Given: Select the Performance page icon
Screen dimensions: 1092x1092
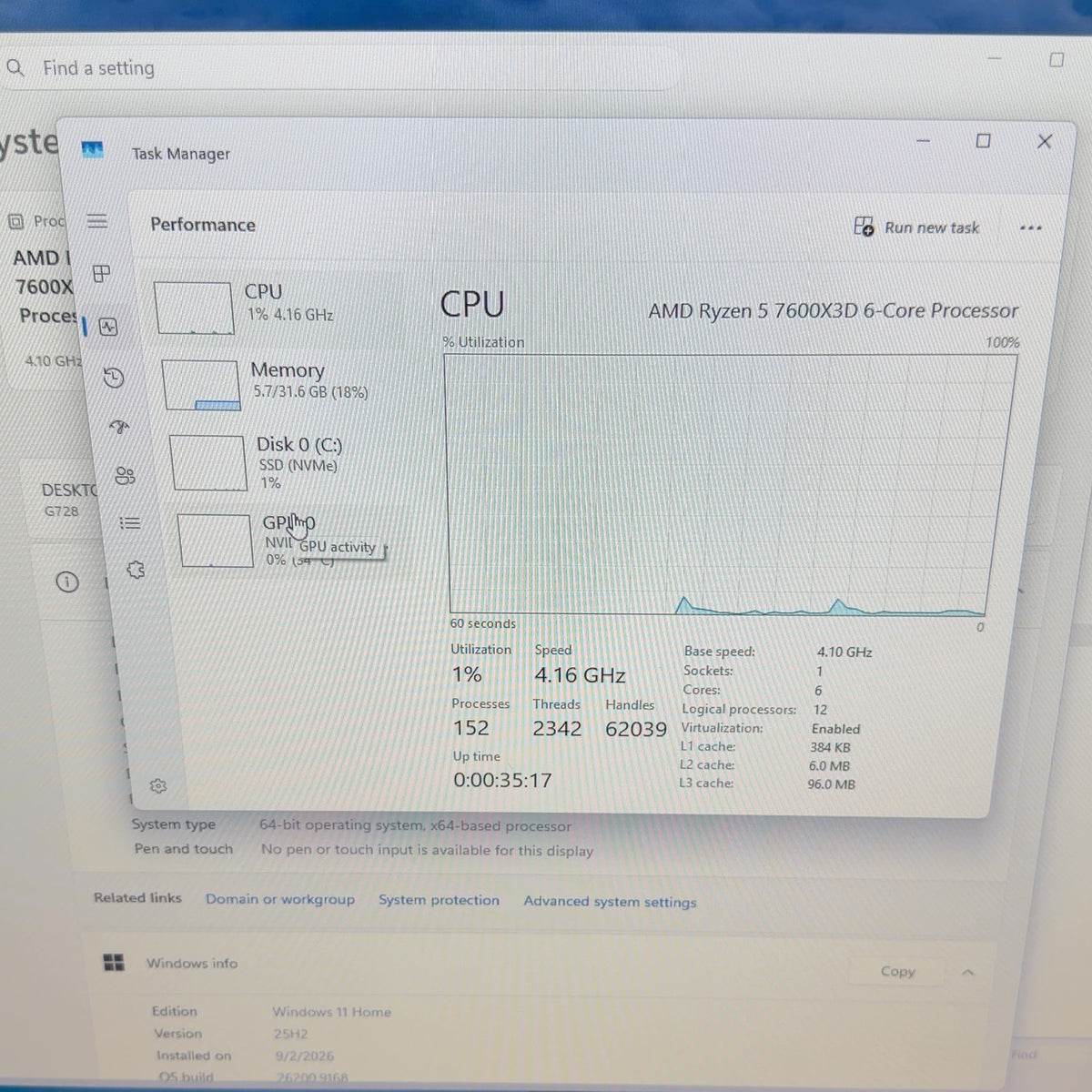Looking at the screenshot, I should pyautogui.click(x=108, y=327).
